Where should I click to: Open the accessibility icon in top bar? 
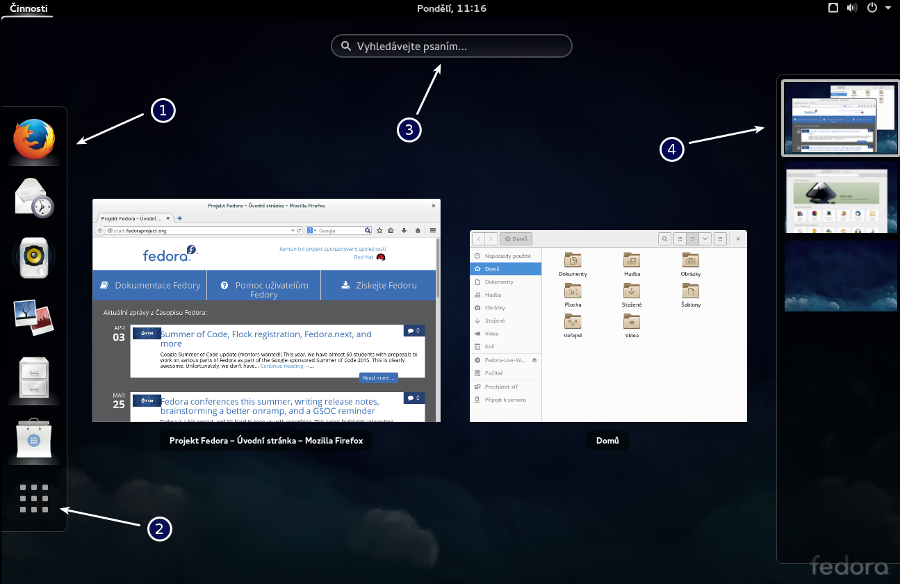[x=833, y=8]
